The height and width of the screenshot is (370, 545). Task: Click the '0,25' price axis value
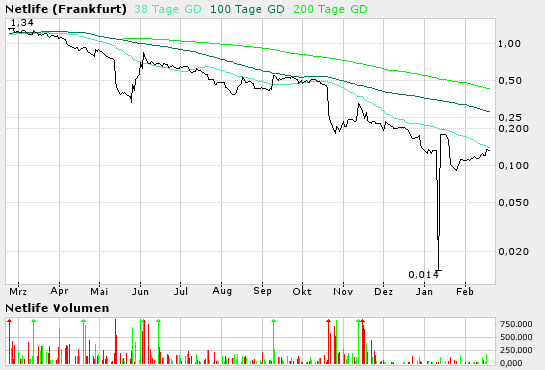[510, 117]
